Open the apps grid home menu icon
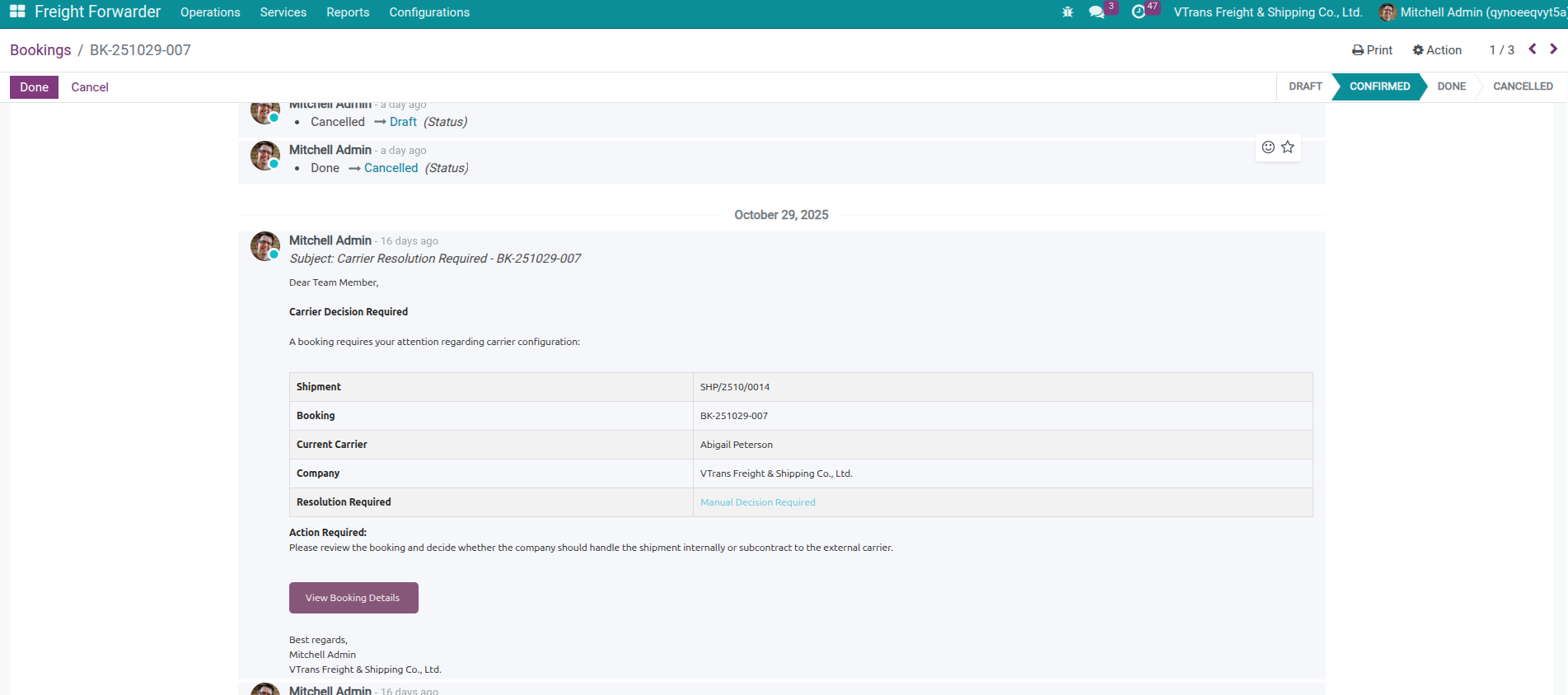Screen dimensions: 1568x695 coord(17,12)
